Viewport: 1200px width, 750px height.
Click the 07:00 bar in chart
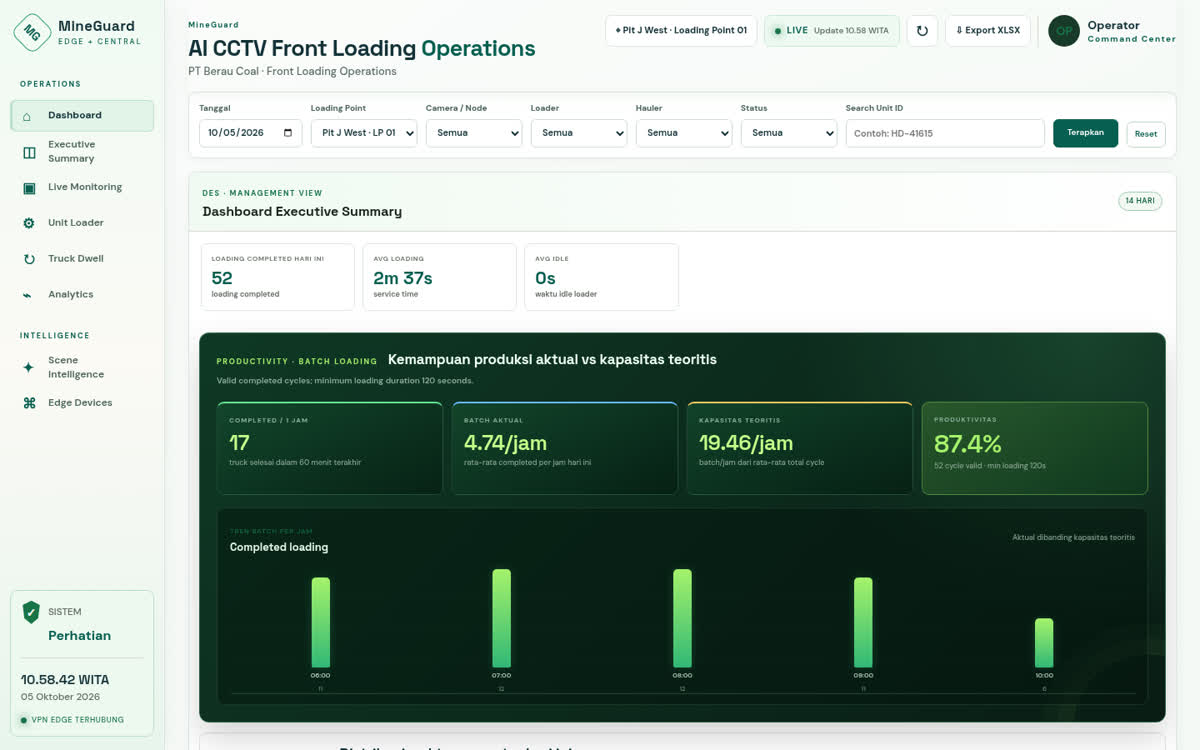pyautogui.click(x=502, y=618)
